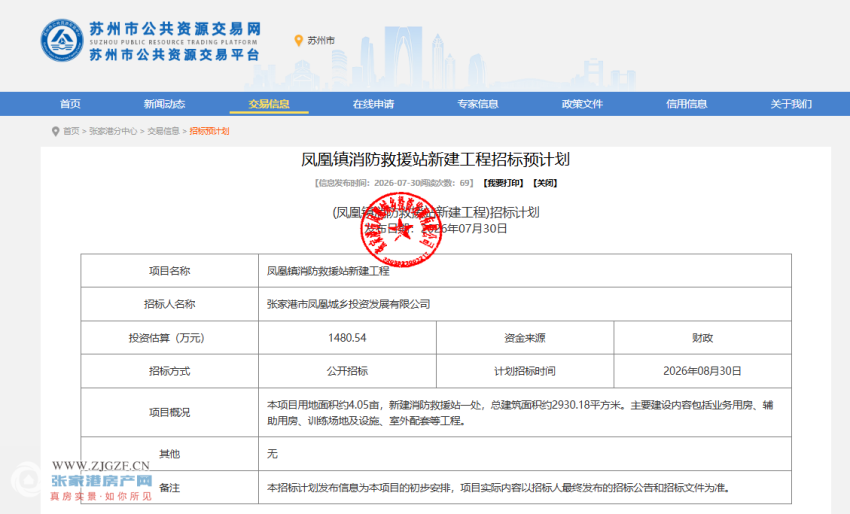The height and width of the screenshot is (514, 850).
Task: Select the 苏州市 city label
Action: [321, 41]
